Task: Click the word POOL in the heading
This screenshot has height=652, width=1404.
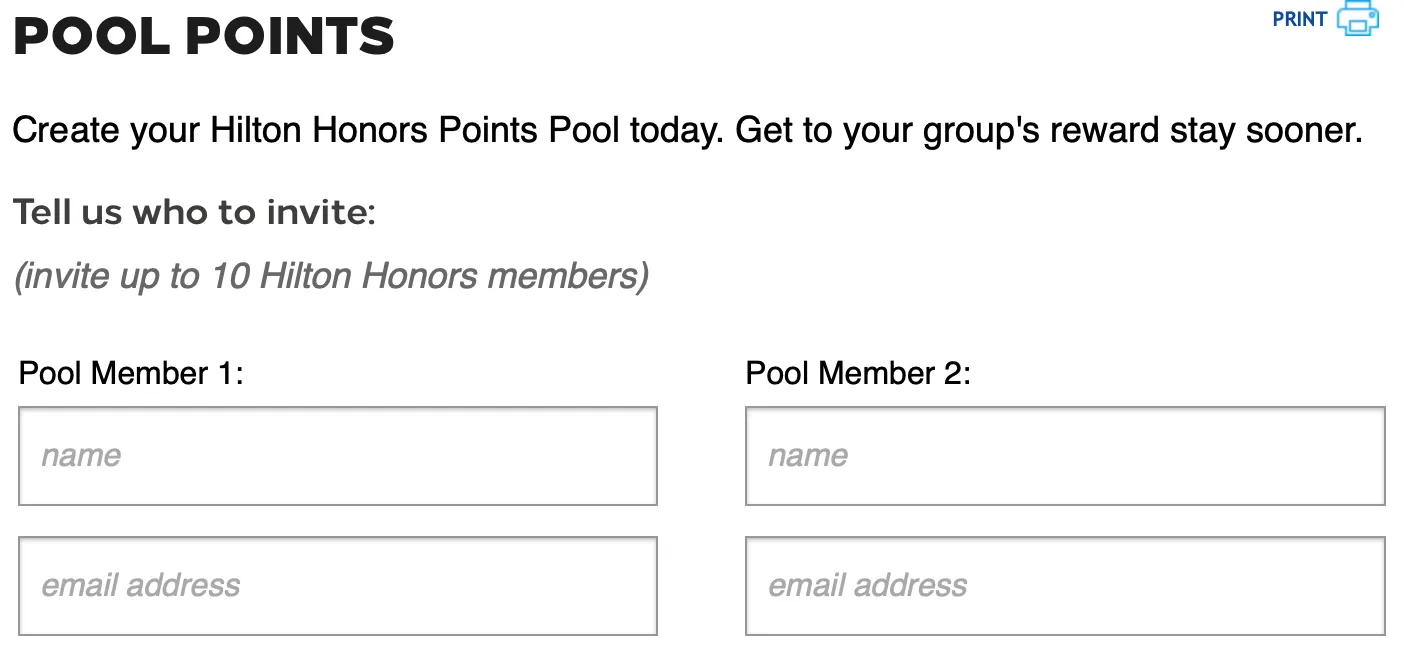Action: coord(91,37)
